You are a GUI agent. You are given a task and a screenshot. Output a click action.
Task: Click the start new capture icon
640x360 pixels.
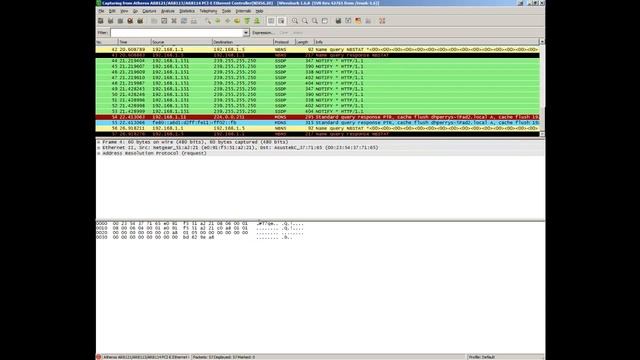point(120,21)
